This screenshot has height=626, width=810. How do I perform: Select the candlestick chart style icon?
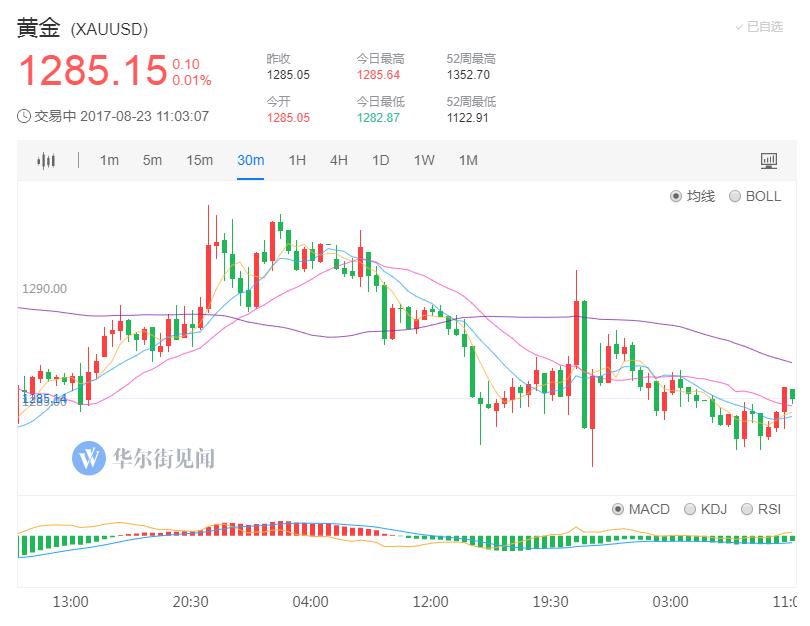tap(47, 160)
